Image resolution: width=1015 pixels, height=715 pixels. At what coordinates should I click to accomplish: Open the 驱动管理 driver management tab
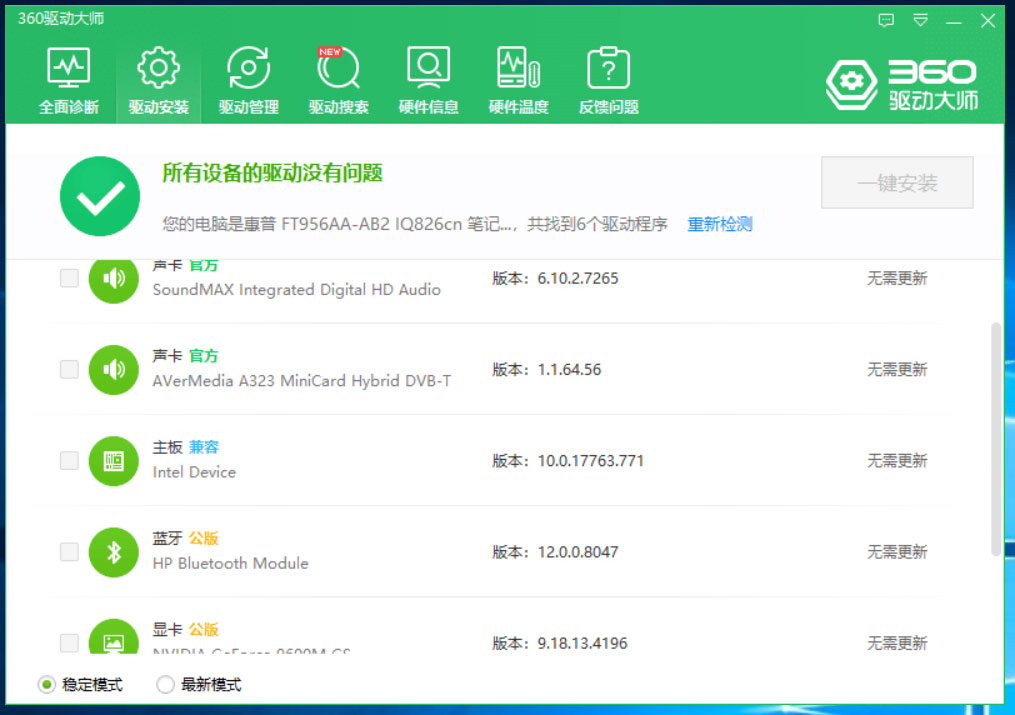pos(249,82)
